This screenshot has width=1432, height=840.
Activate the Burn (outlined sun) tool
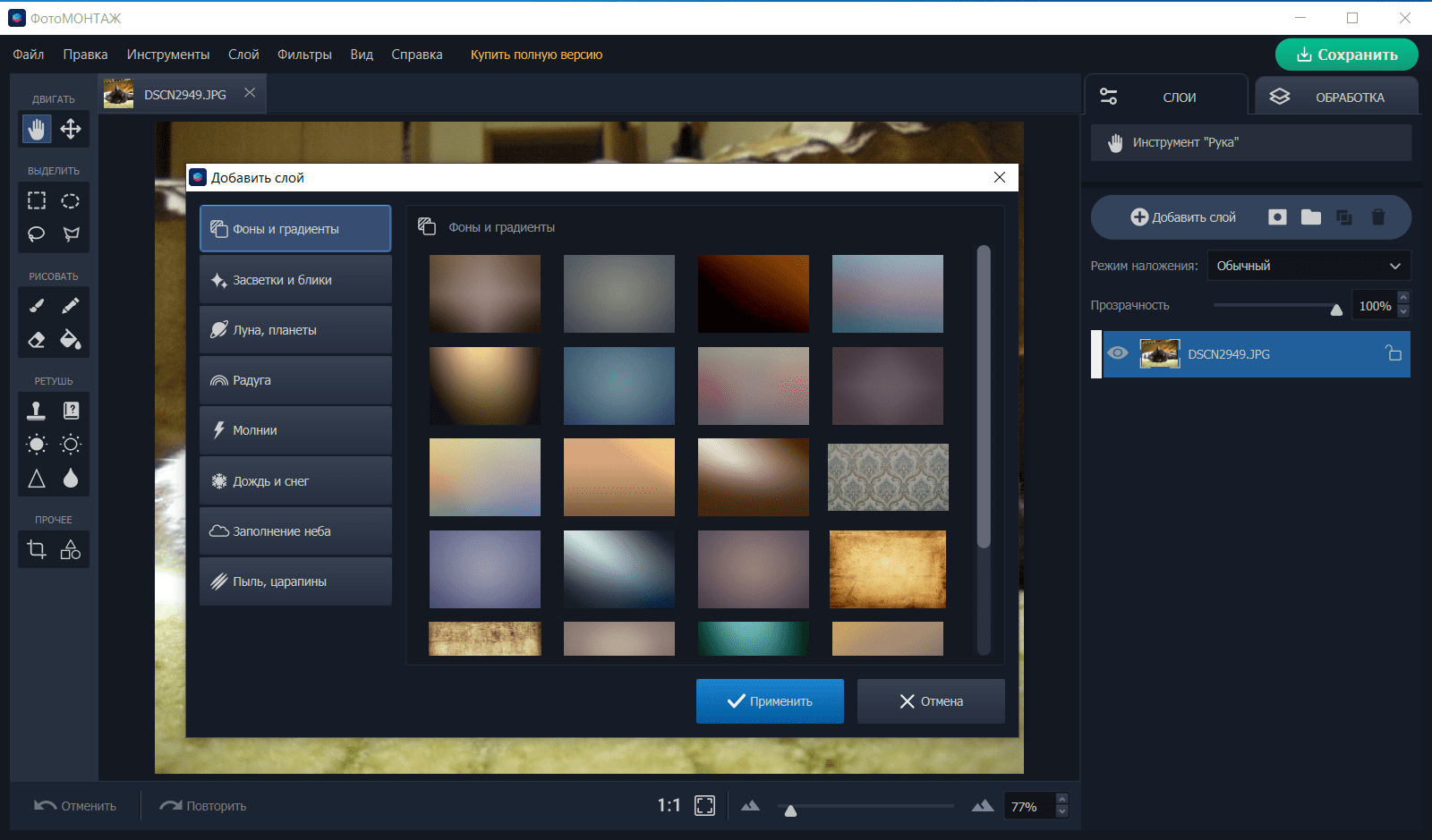point(71,445)
